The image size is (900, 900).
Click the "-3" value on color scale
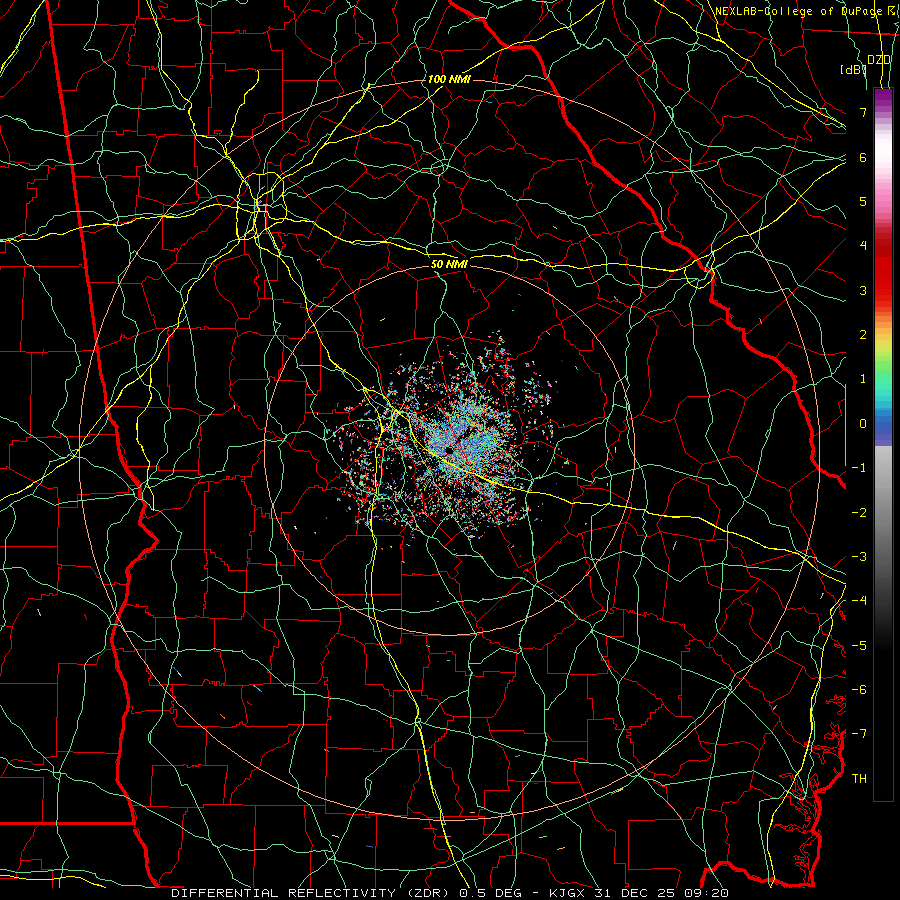[x=859, y=557]
